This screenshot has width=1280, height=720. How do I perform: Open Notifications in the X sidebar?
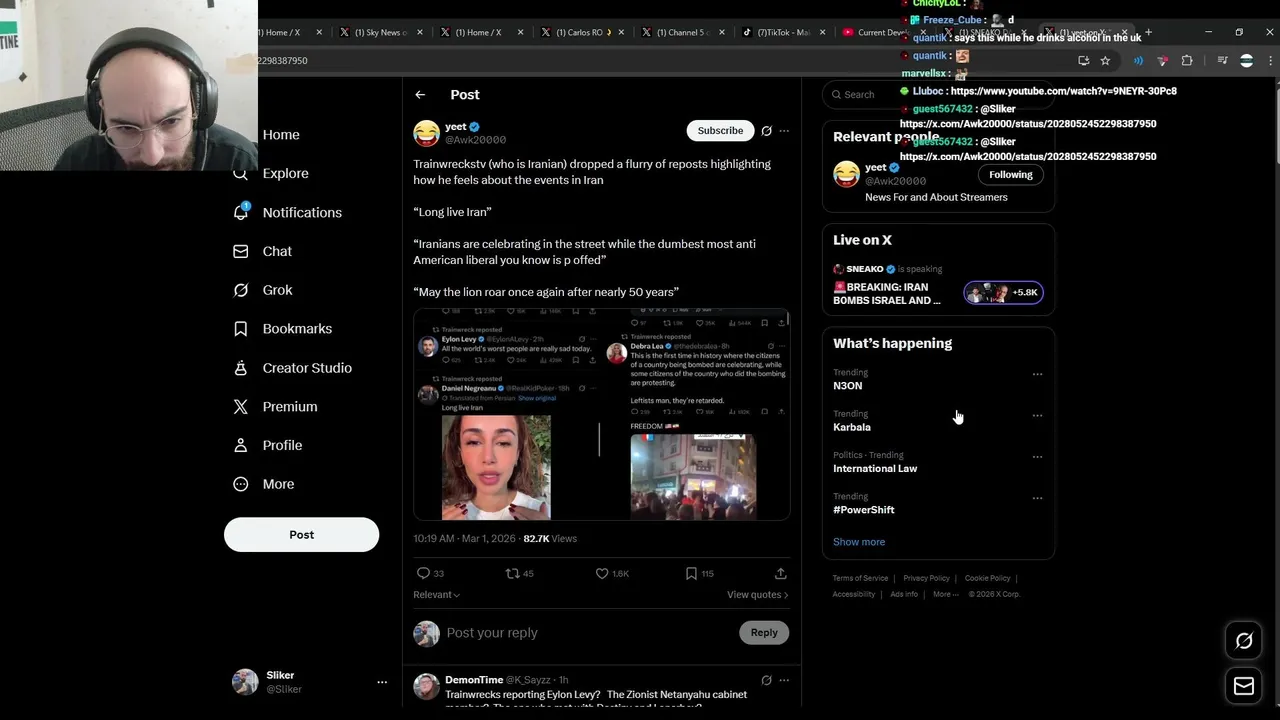[x=288, y=212]
